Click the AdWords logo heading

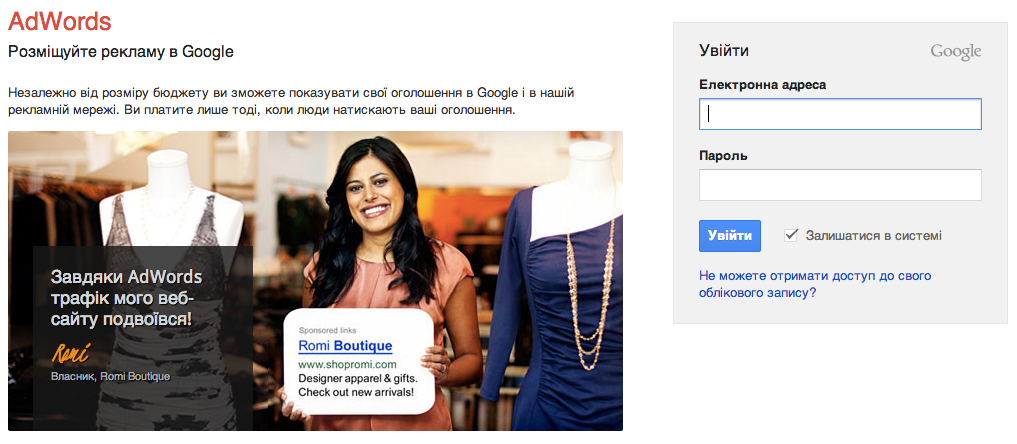[60, 21]
